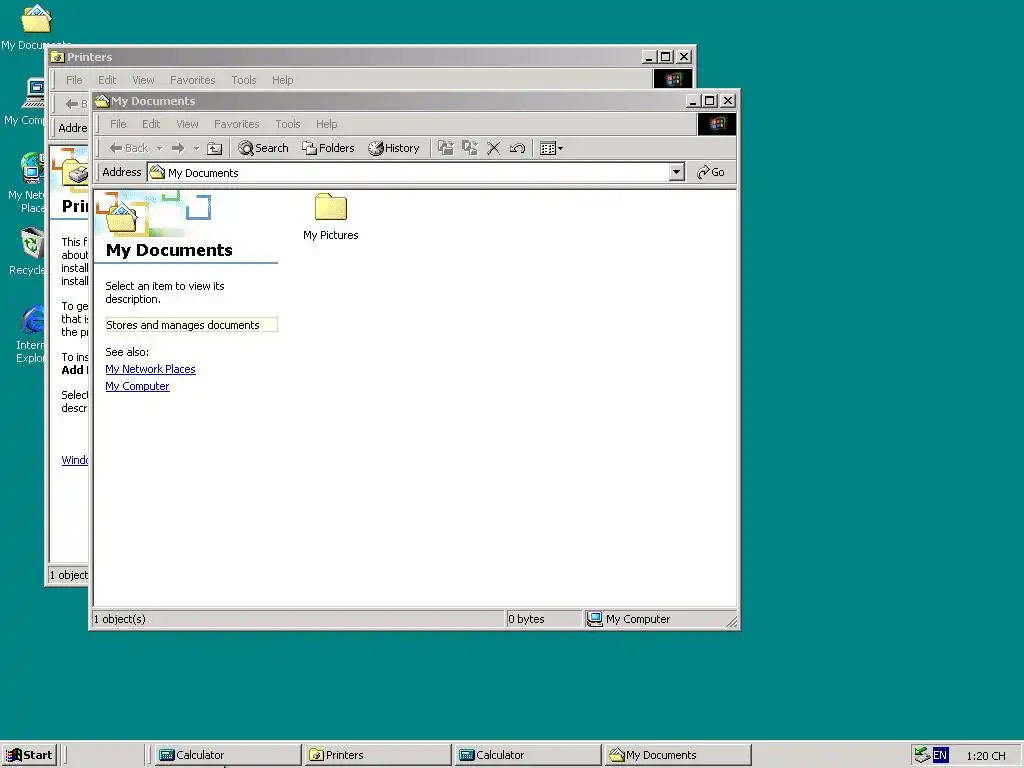Open the Back history dropdown arrow
1024x768 pixels.
point(159,149)
